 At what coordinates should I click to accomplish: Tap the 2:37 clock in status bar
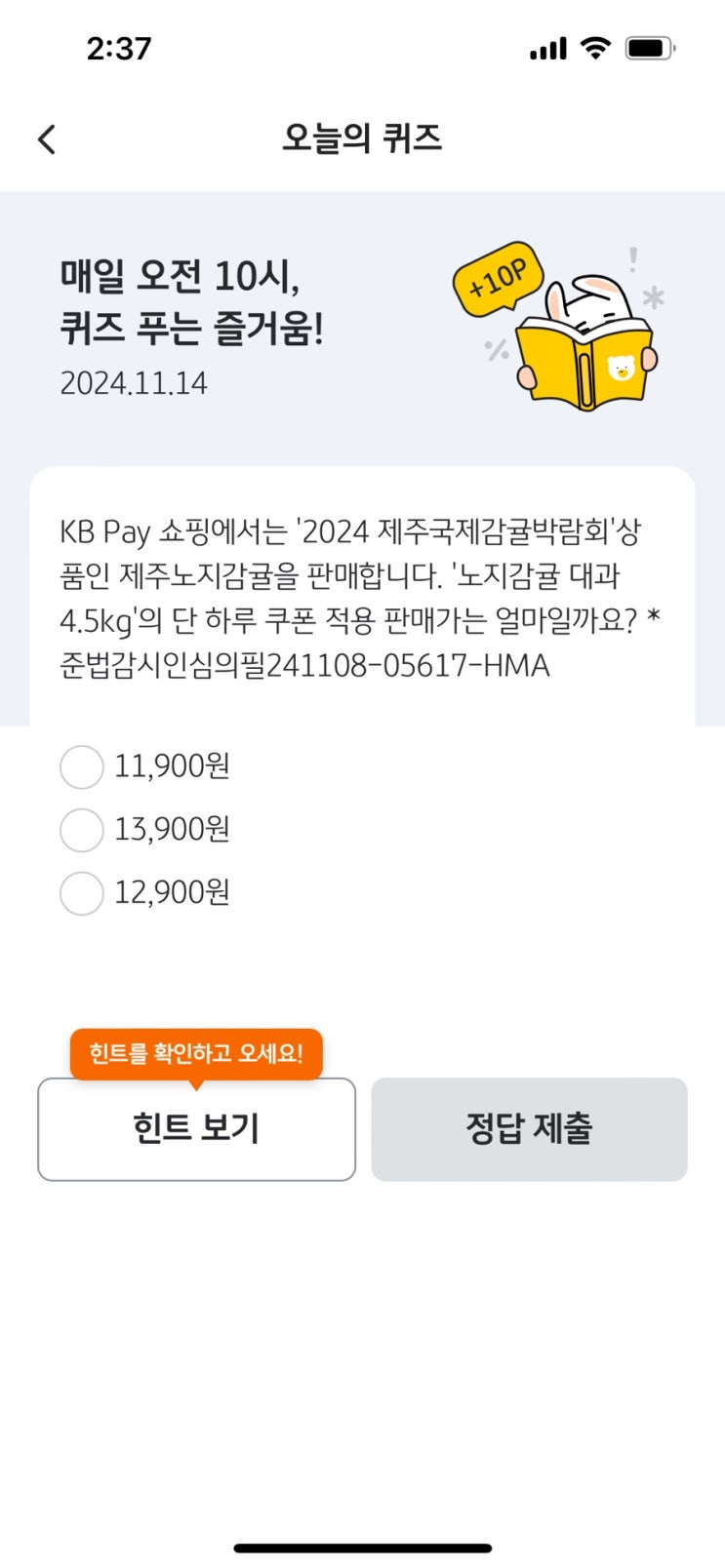click(x=119, y=48)
